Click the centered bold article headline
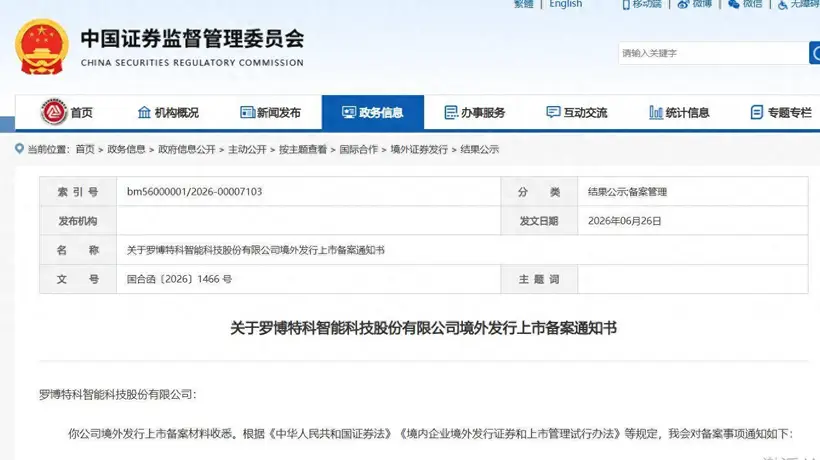The height and width of the screenshot is (460, 820). click(x=424, y=328)
